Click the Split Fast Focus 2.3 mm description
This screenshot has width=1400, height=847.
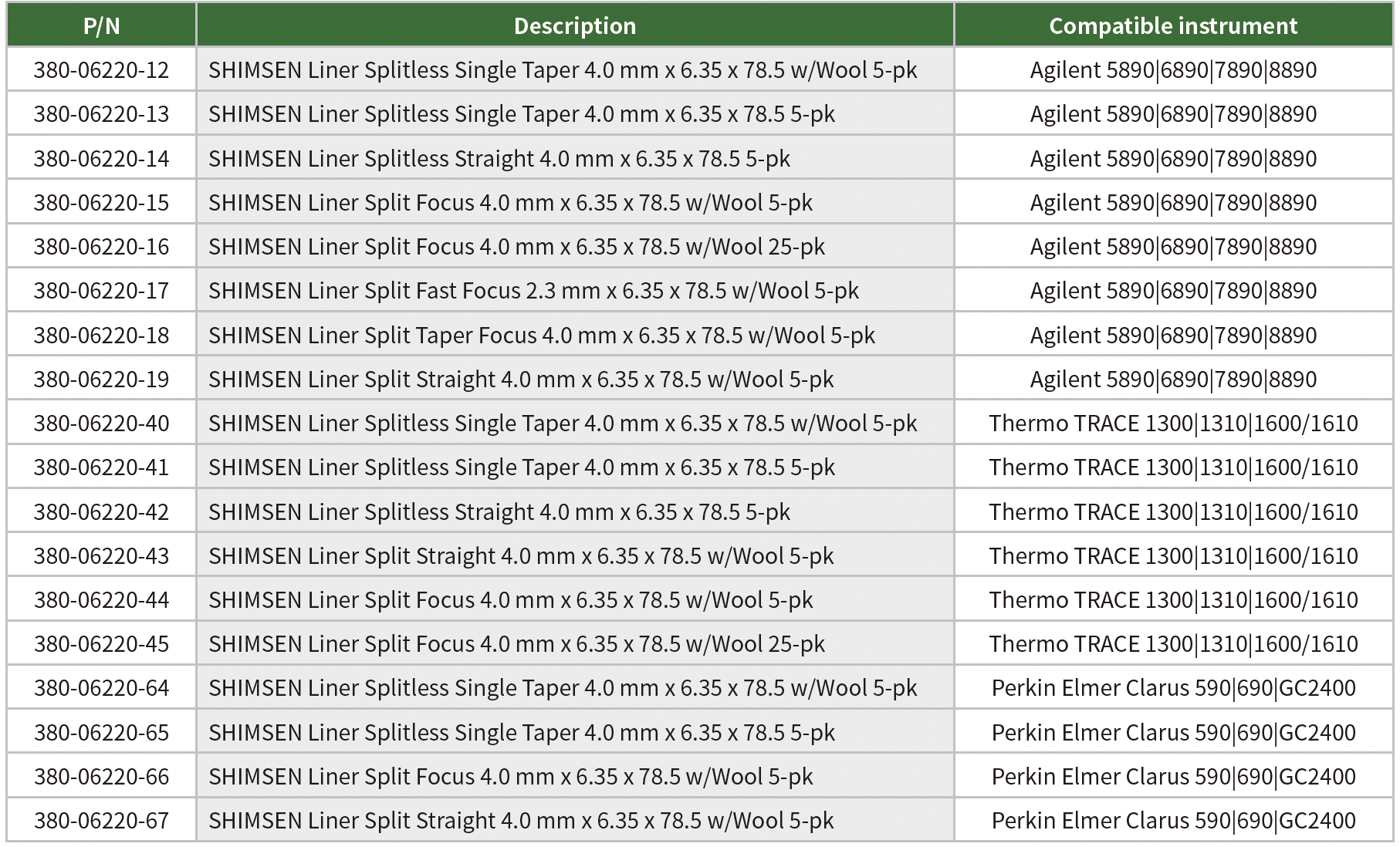533,291
